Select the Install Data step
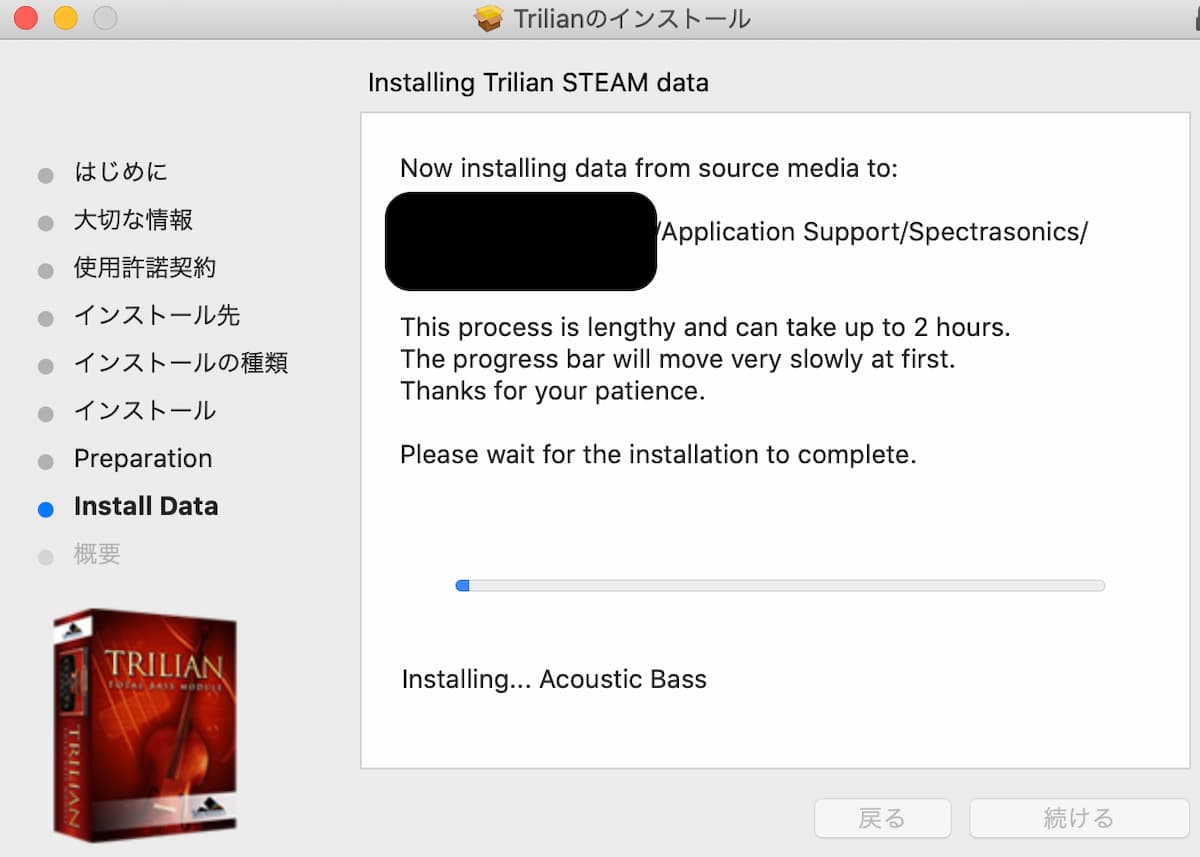This screenshot has height=857, width=1200. tap(146, 506)
